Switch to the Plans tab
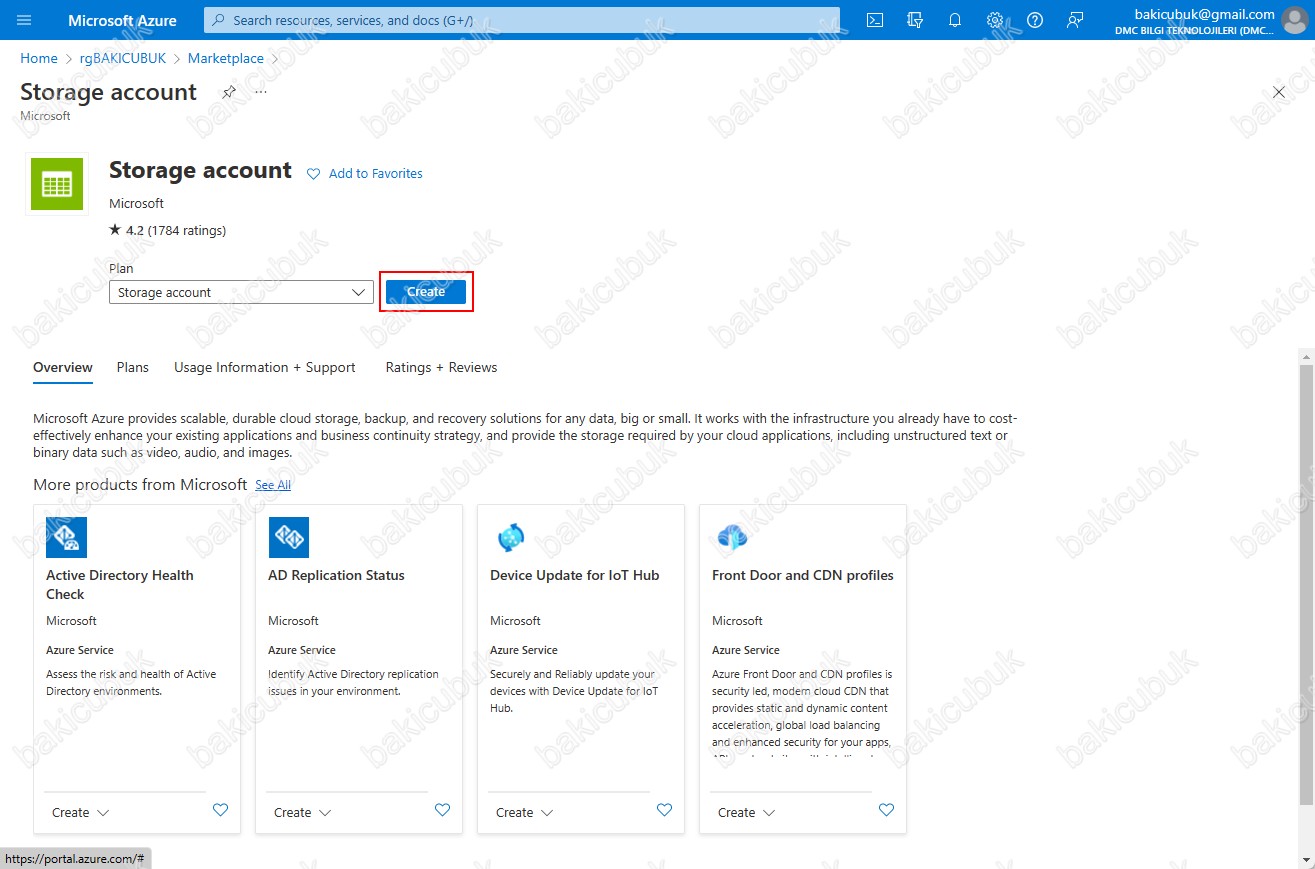The height and width of the screenshot is (869, 1315). click(132, 368)
